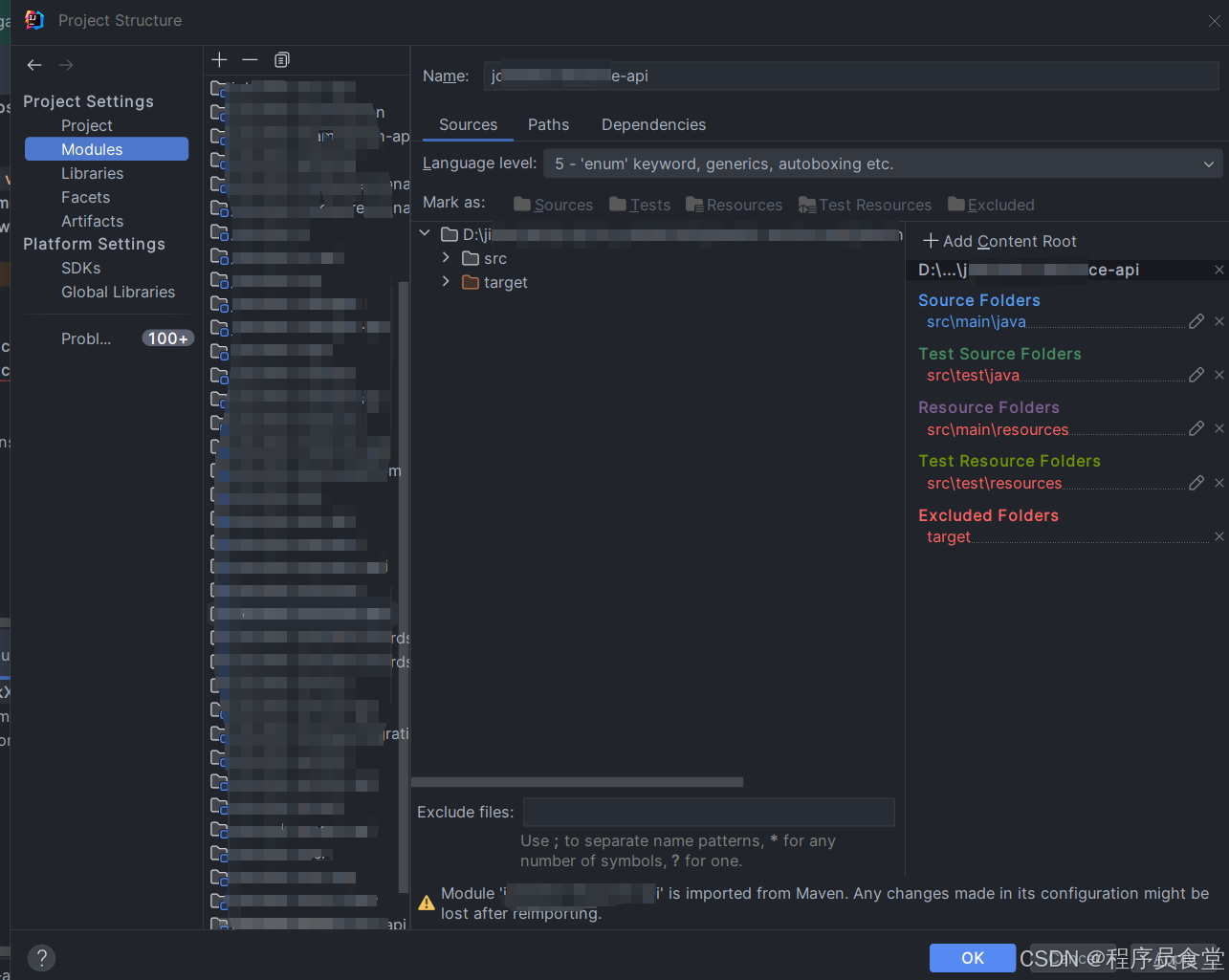Image resolution: width=1229 pixels, height=980 pixels.
Task: Click Add Content Root
Action: point(999,241)
